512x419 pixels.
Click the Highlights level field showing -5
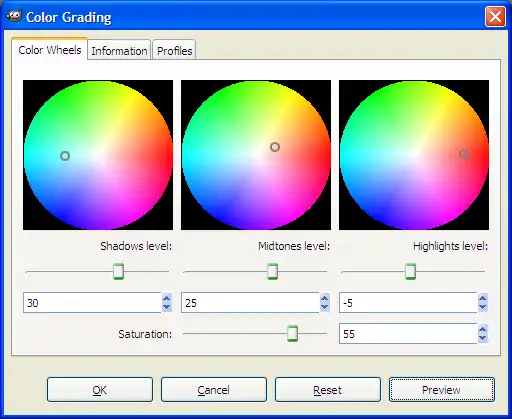408,303
